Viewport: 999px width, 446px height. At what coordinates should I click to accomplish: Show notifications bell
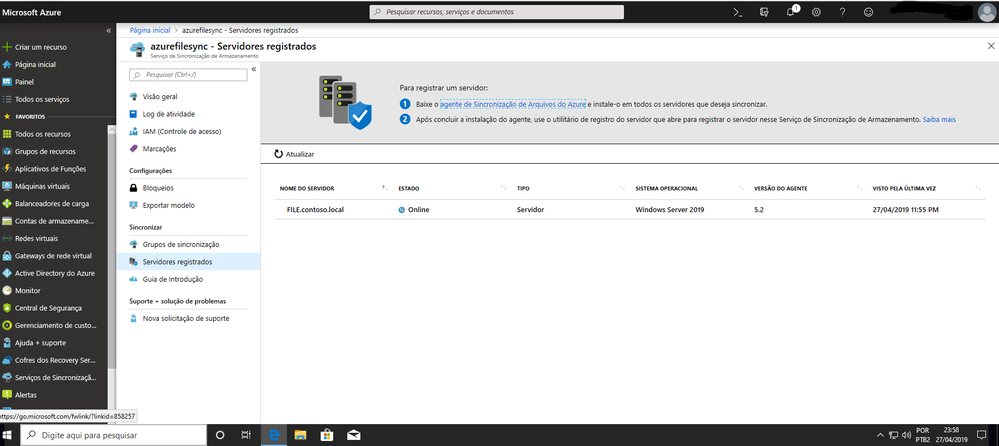(x=791, y=12)
